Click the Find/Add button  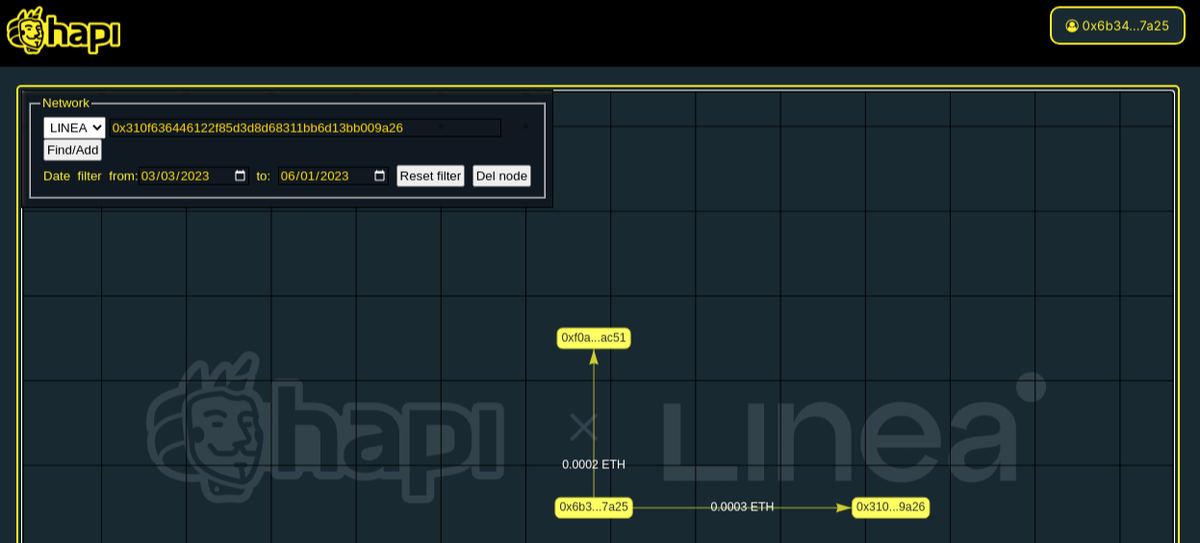tap(73, 150)
